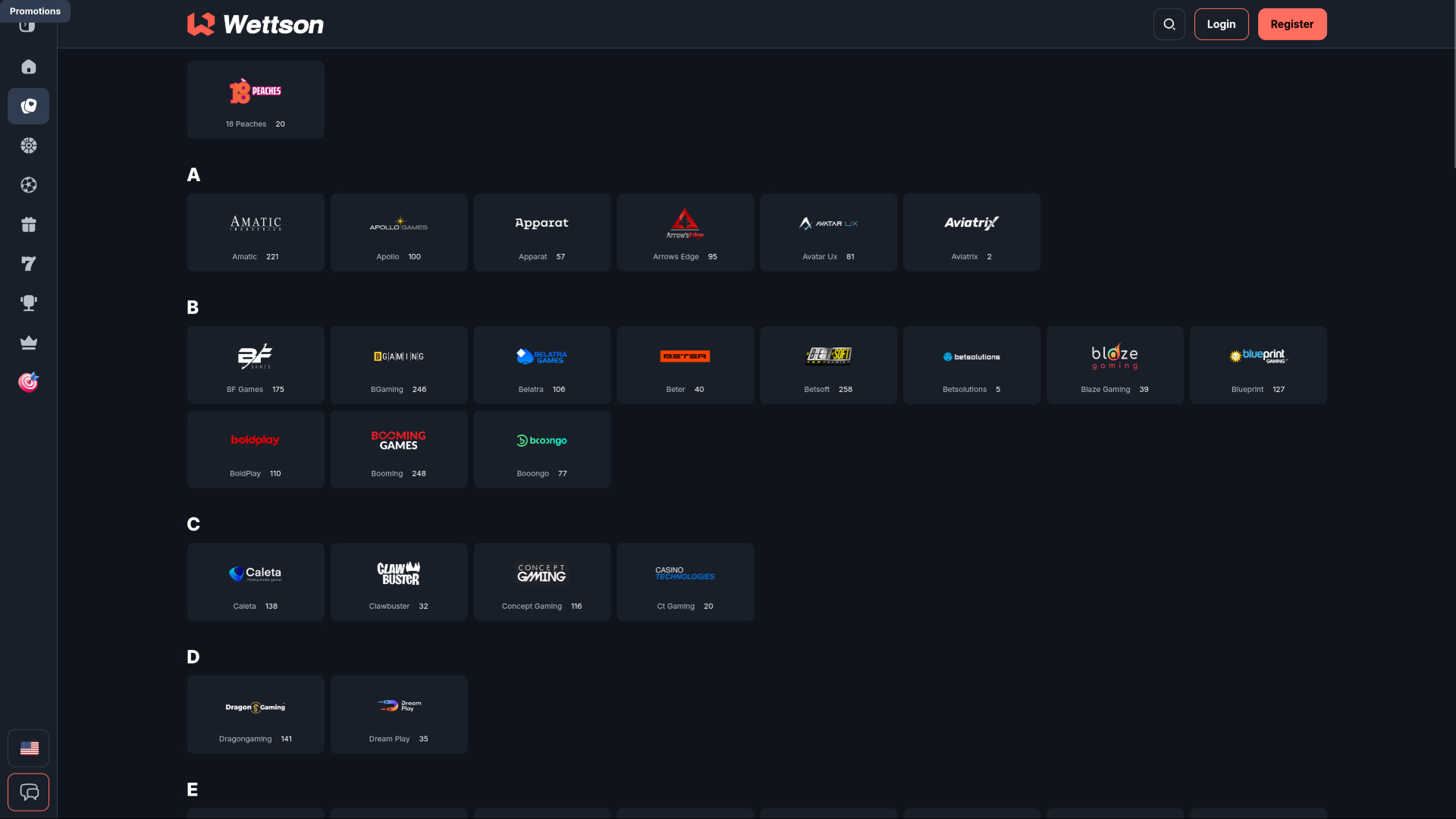Select the casino cards sidebar icon
The width and height of the screenshot is (1456, 819).
pyautogui.click(x=28, y=106)
